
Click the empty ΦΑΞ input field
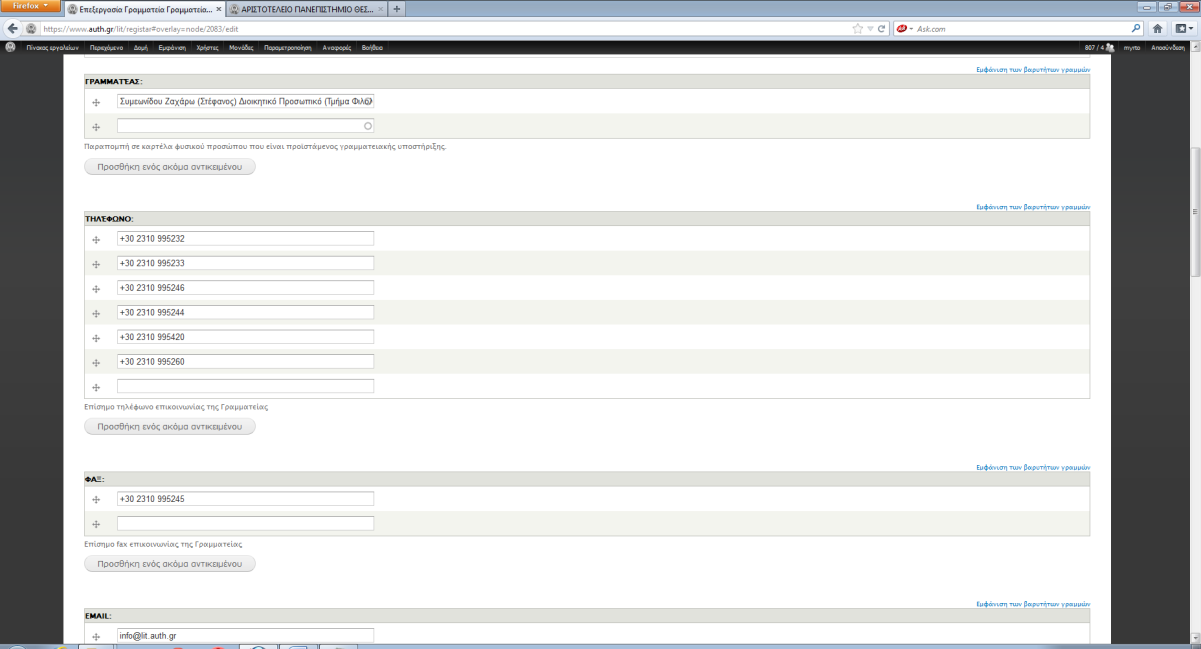point(245,523)
